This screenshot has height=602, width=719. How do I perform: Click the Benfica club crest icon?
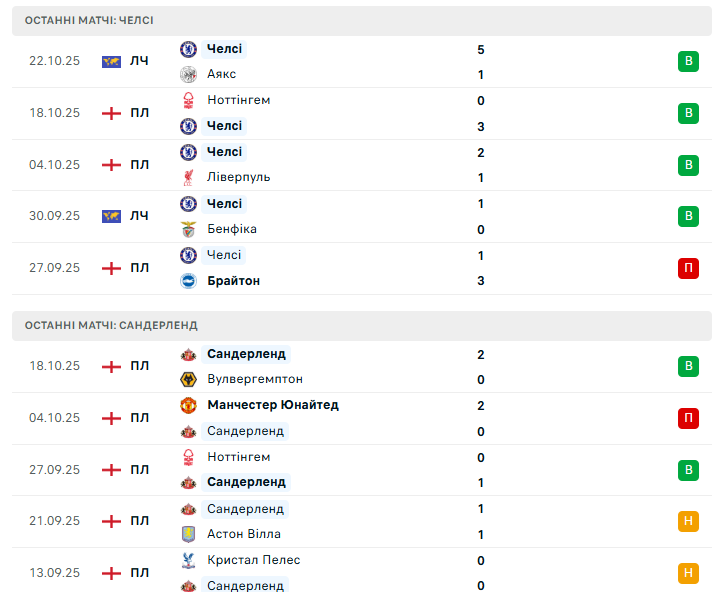[x=188, y=229]
